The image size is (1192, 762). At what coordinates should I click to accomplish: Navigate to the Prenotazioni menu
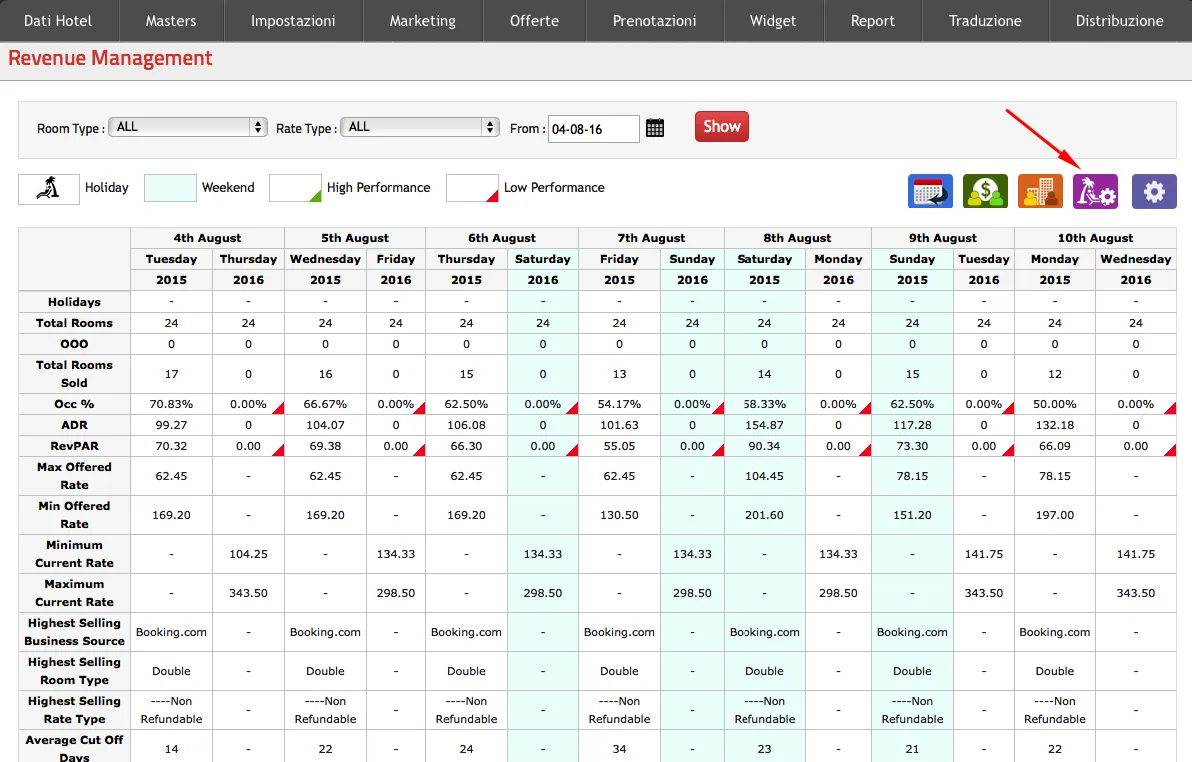tap(655, 21)
